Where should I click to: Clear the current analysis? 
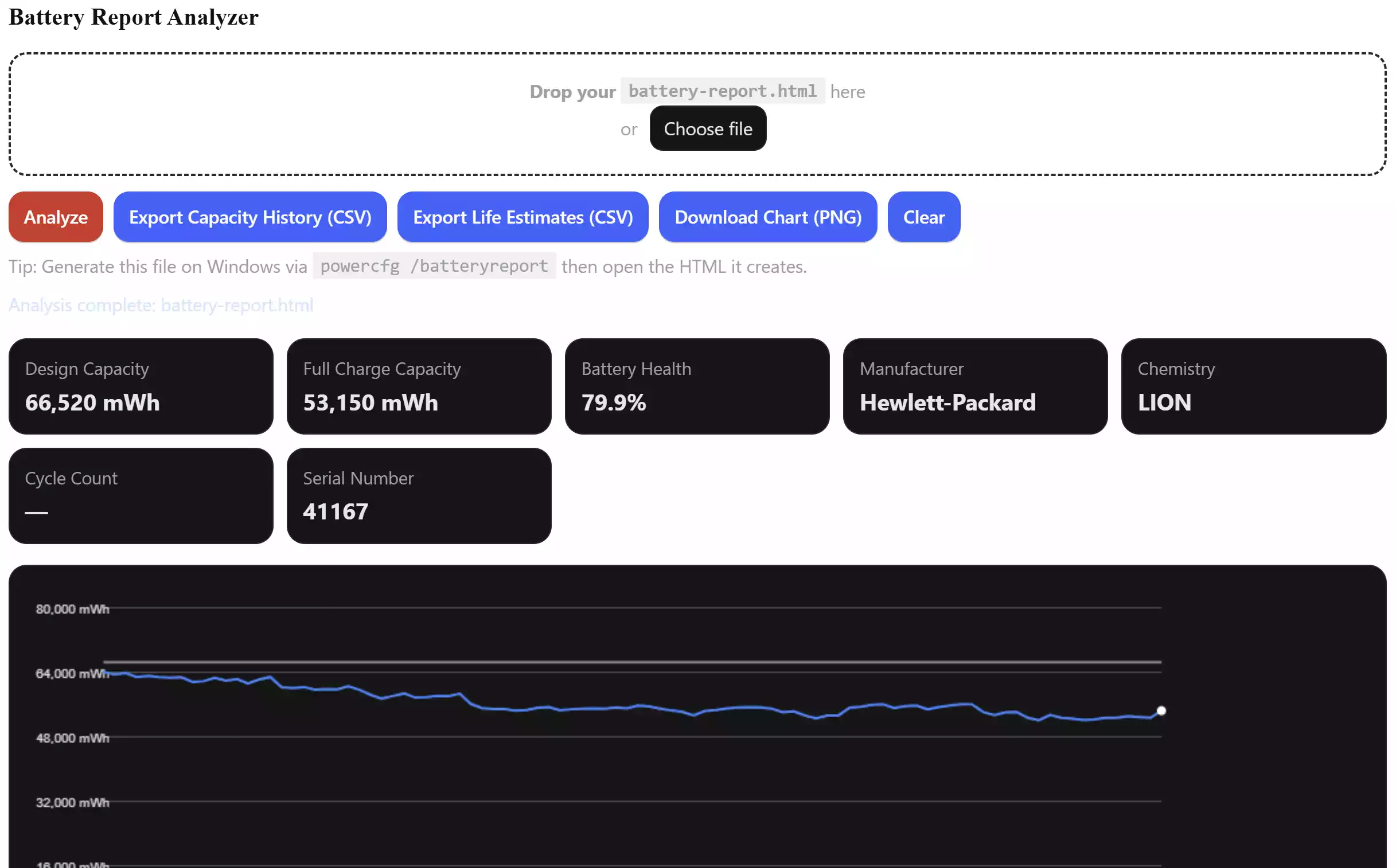[x=923, y=217]
